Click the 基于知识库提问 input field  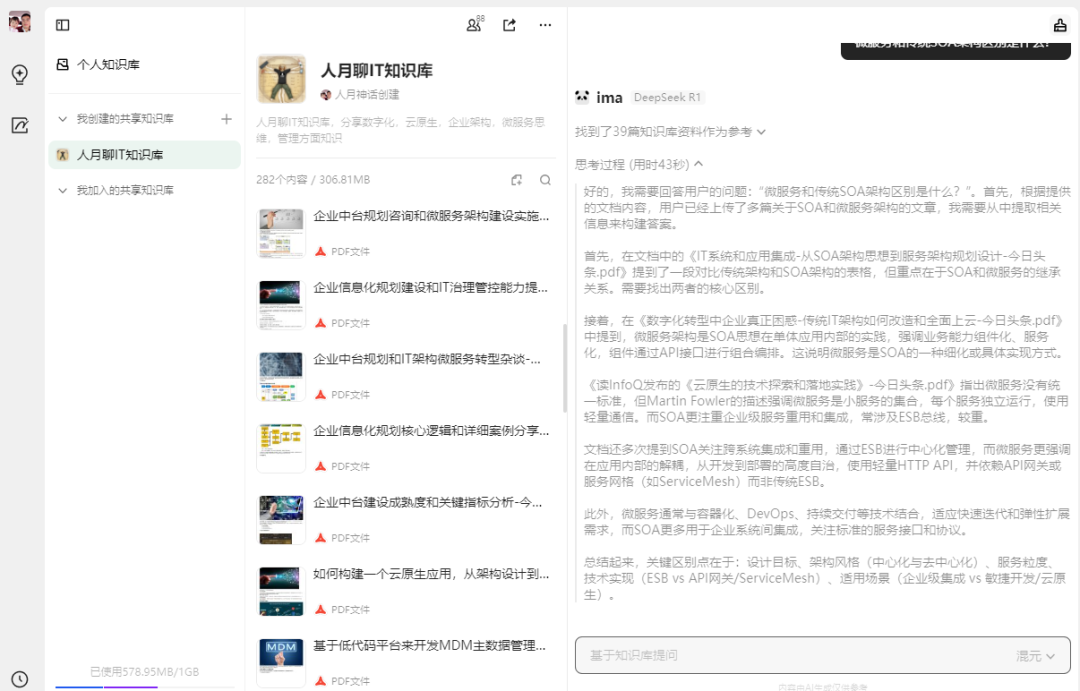coord(750,655)
